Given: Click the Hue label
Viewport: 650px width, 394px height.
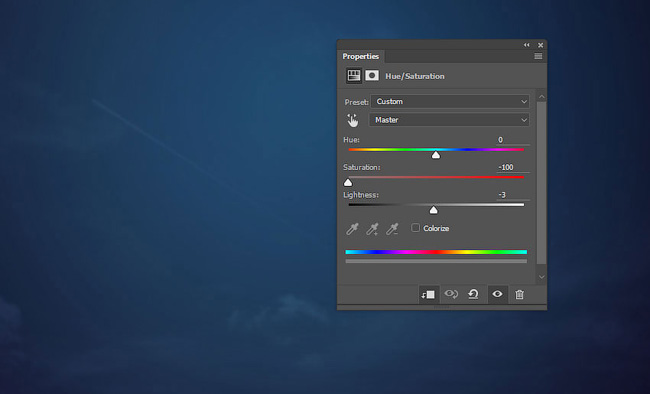Looking at the screenshot, I should click(x=352, y=140).
